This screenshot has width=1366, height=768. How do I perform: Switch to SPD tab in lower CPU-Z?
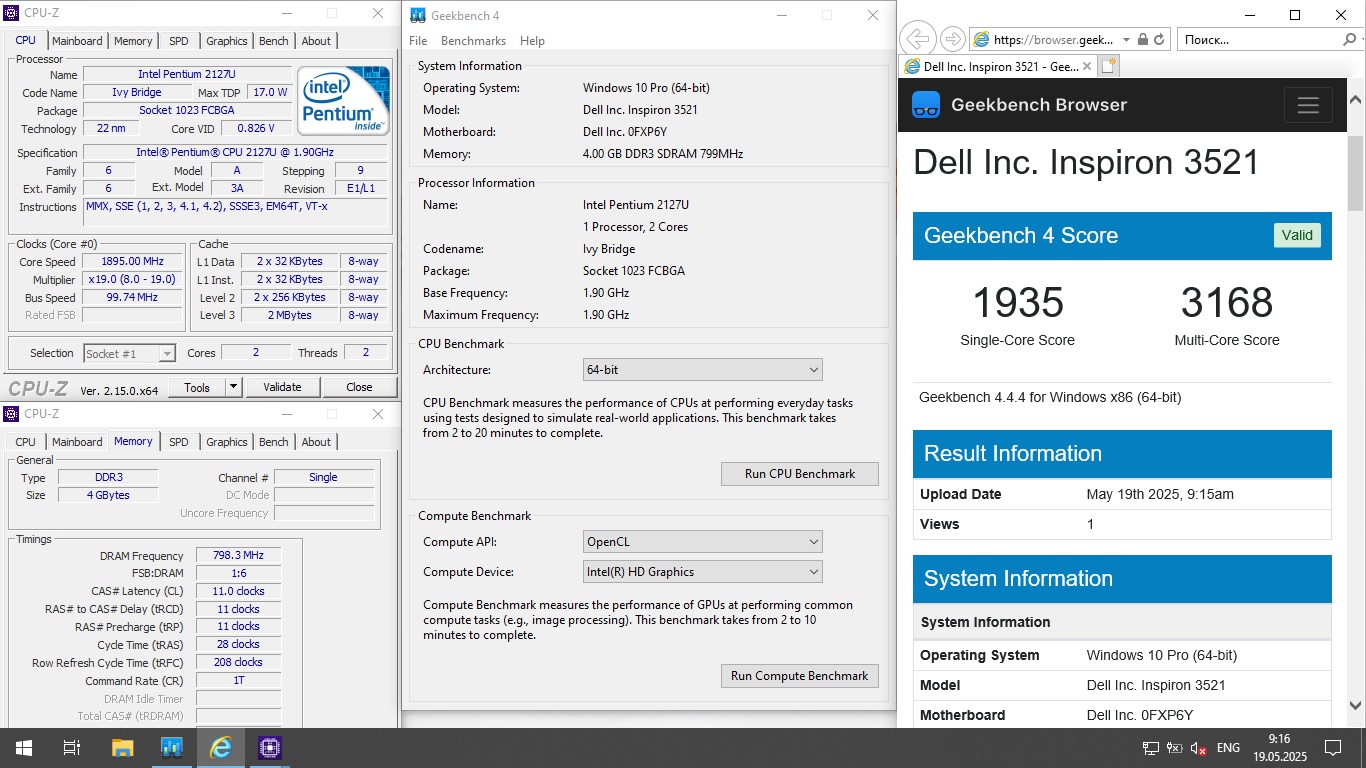pos(178,442)
